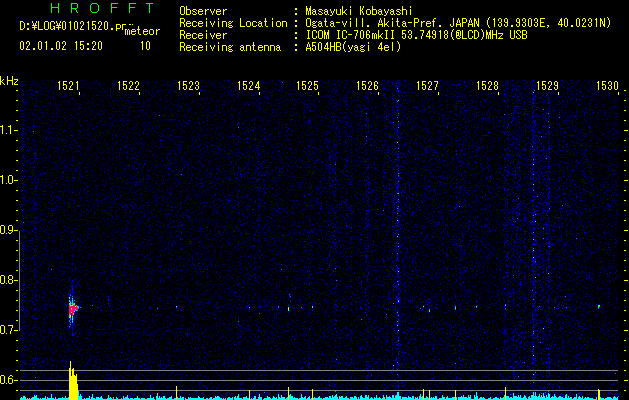The image size is (629, 400).
Task: Click the gray bracket on the frequency axis
Action: coord(19,280)
